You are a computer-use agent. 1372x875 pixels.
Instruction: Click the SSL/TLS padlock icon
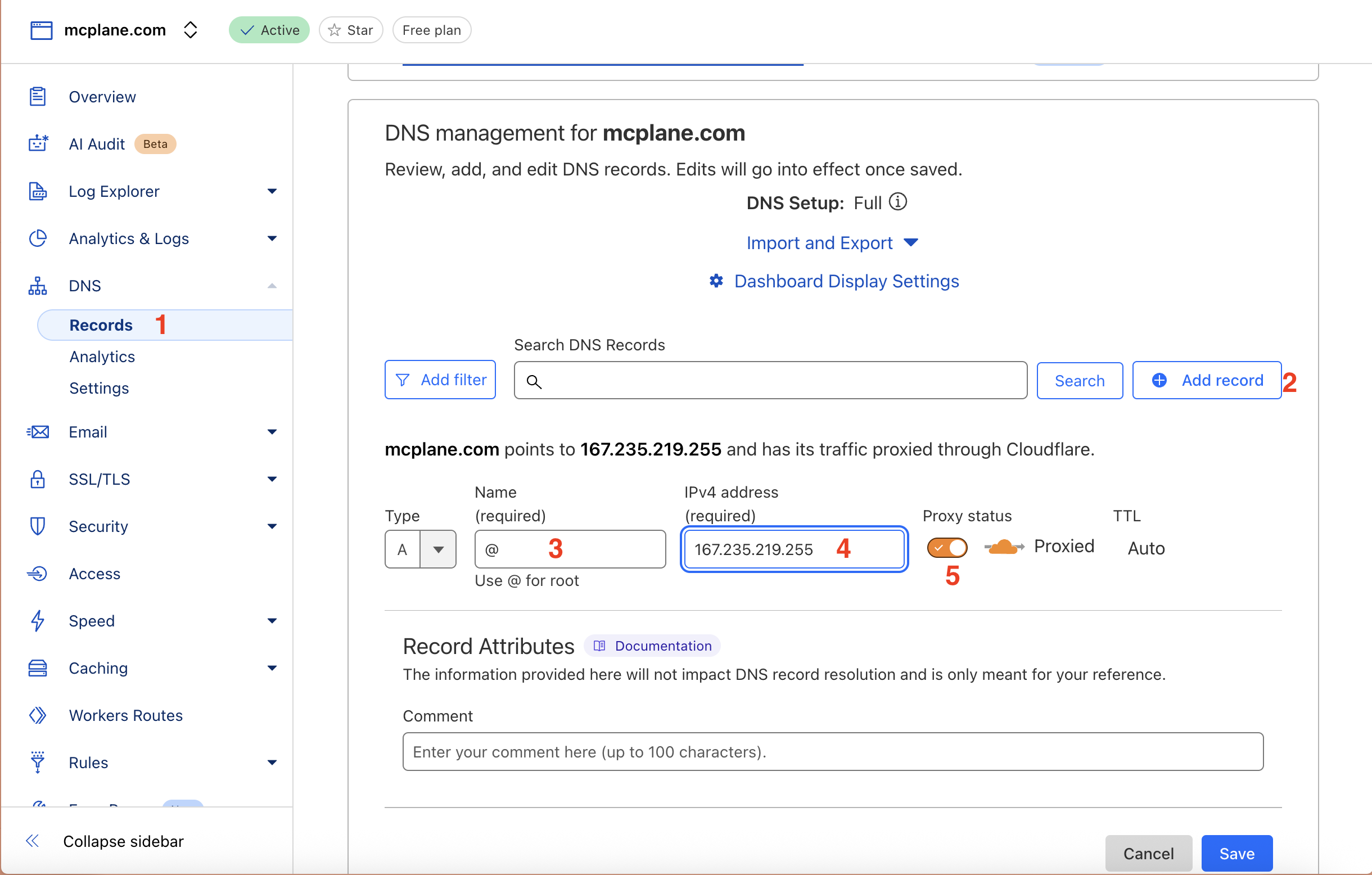coord(38,479)
